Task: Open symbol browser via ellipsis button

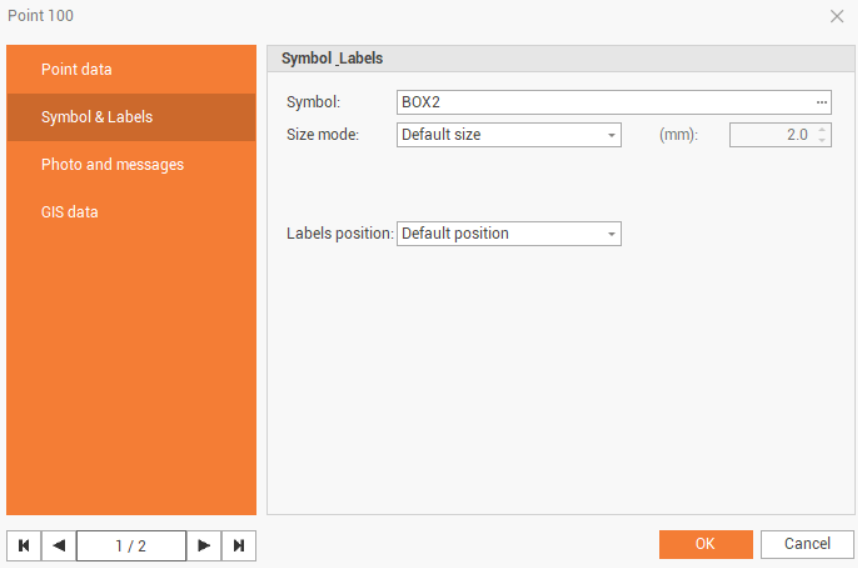Action: [821, 102]
